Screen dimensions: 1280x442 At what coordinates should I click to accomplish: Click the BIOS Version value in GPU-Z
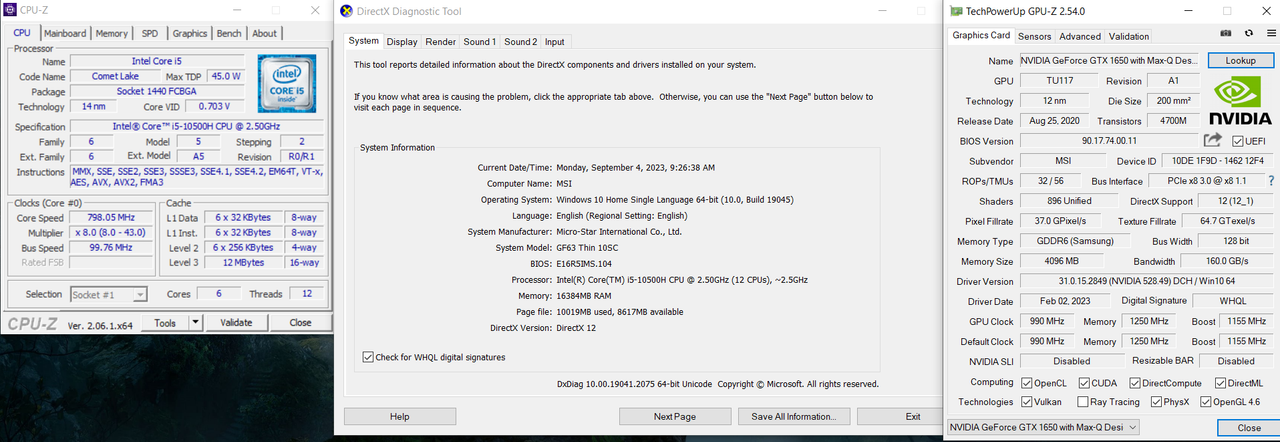(x=1109, y=141)
